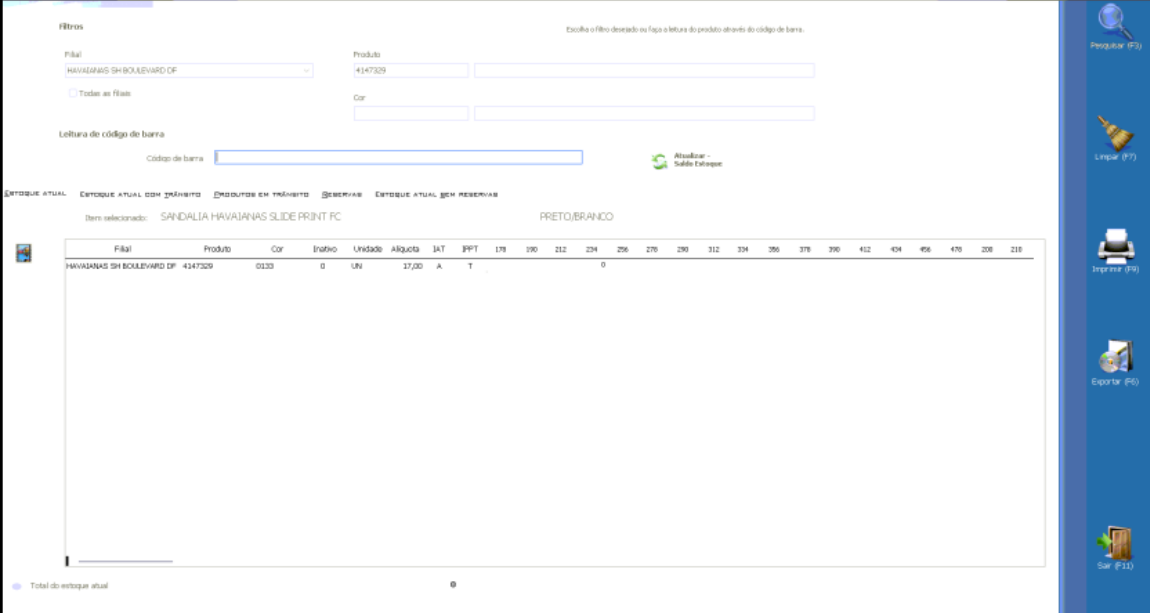
Task: Click the Total do estoque atual label
Action: 69,586
